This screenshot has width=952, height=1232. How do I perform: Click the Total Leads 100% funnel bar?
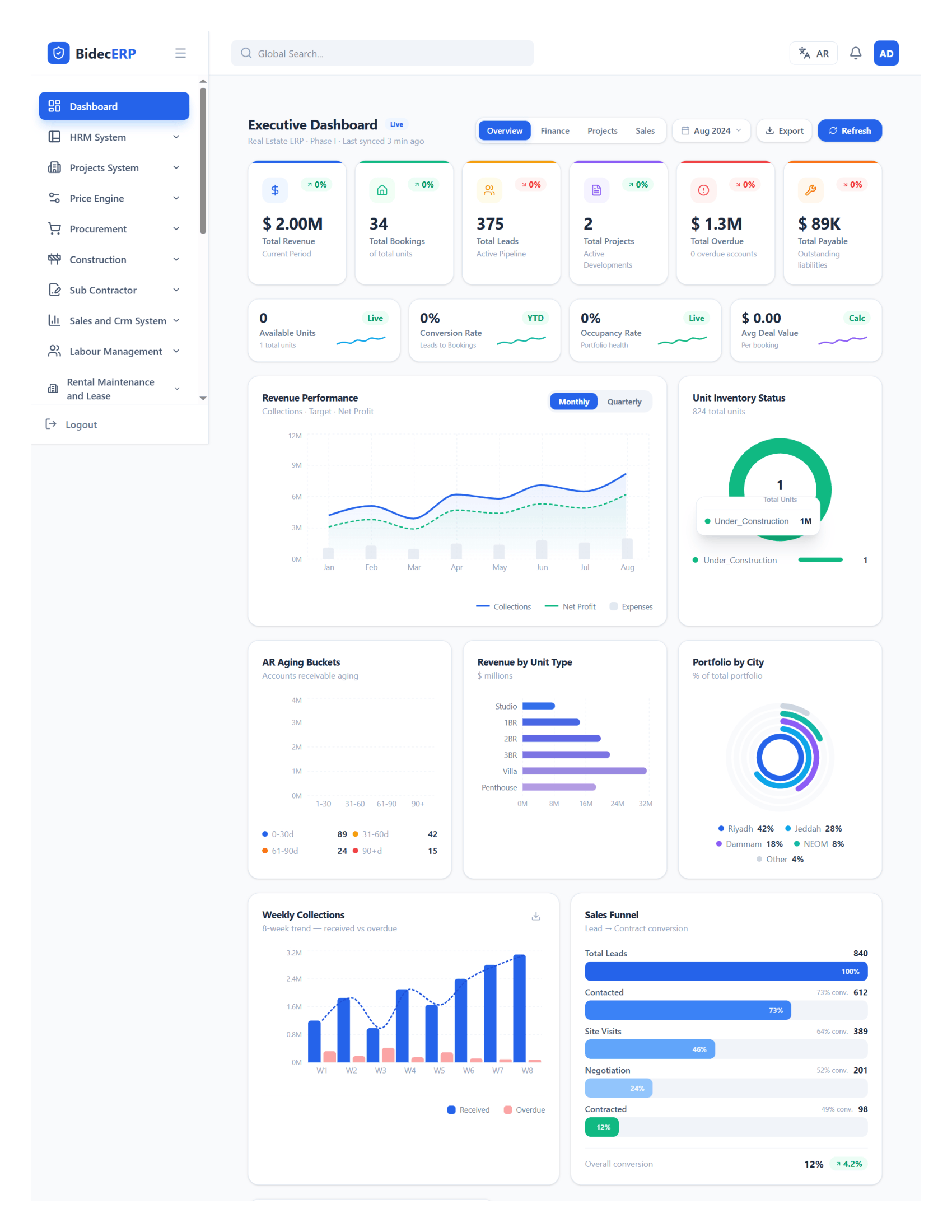726,972
